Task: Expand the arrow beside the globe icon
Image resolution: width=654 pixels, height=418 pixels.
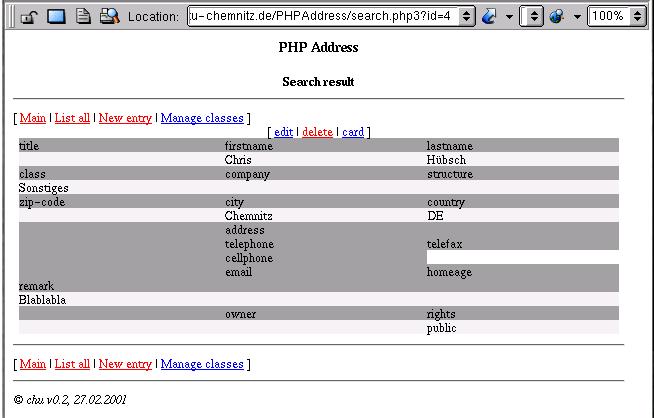Action: 577,17
